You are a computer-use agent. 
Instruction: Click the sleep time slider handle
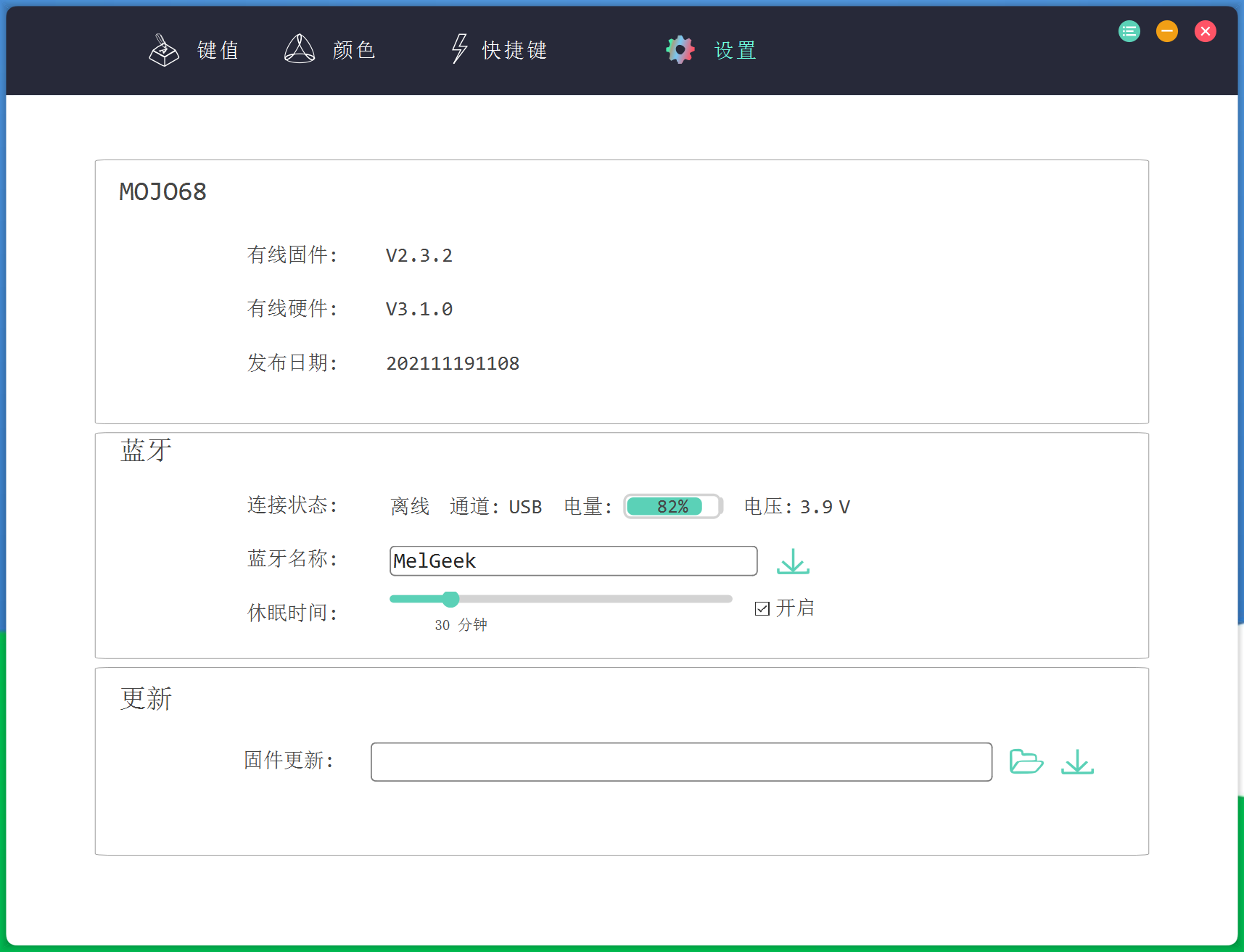click(x=450, y=599)
